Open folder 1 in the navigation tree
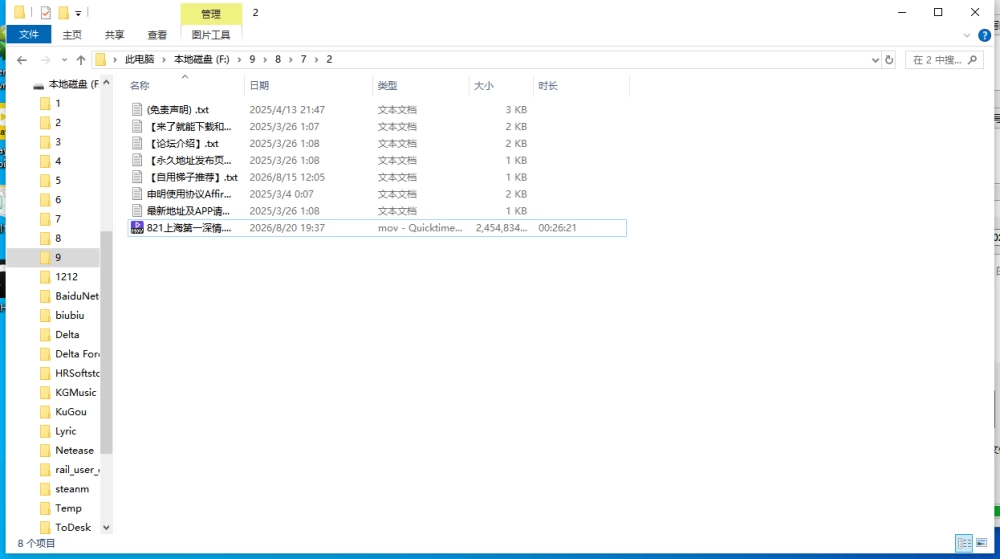 57,103
